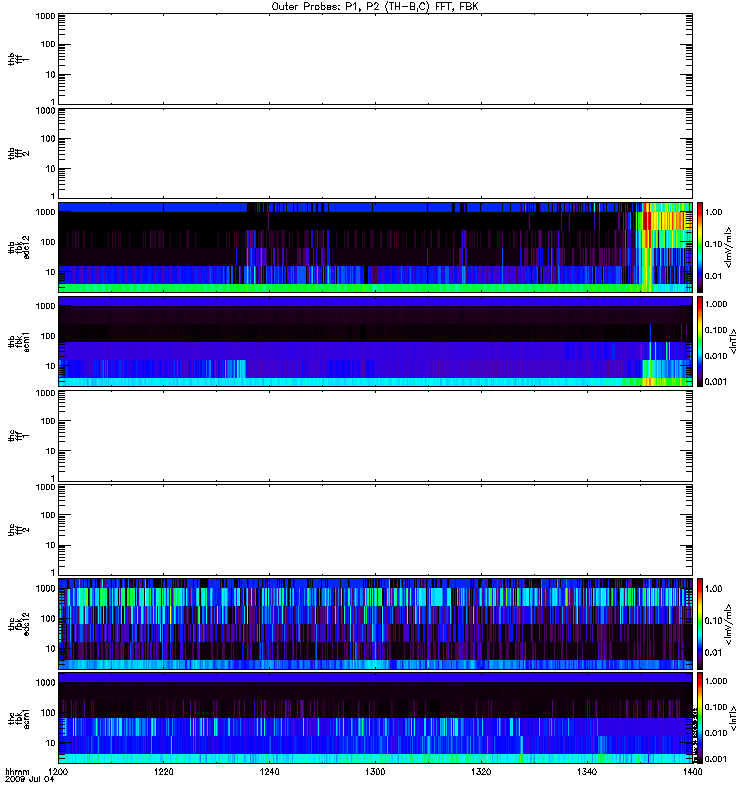Click the thb fbk scm1 color bar

[x=700, y=341]
